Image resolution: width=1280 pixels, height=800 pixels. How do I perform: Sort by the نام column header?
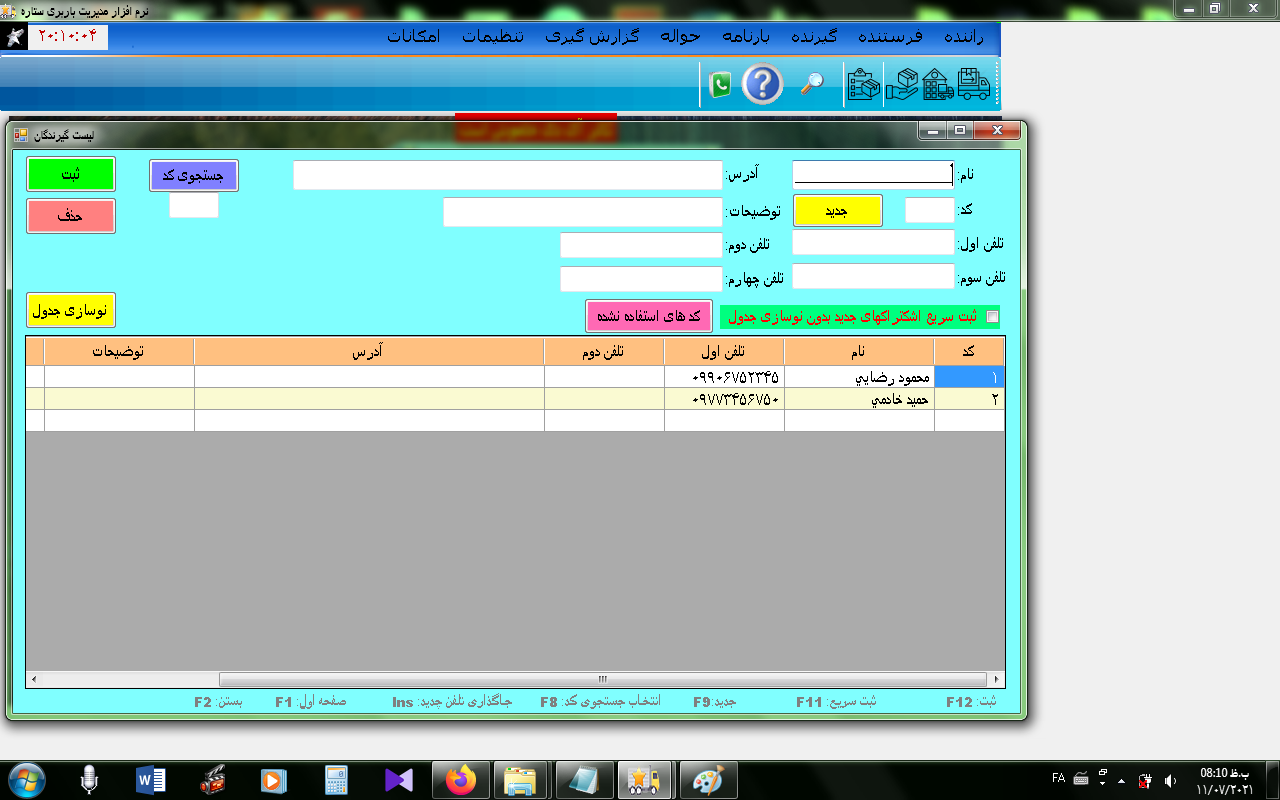(x=859, y=351)
